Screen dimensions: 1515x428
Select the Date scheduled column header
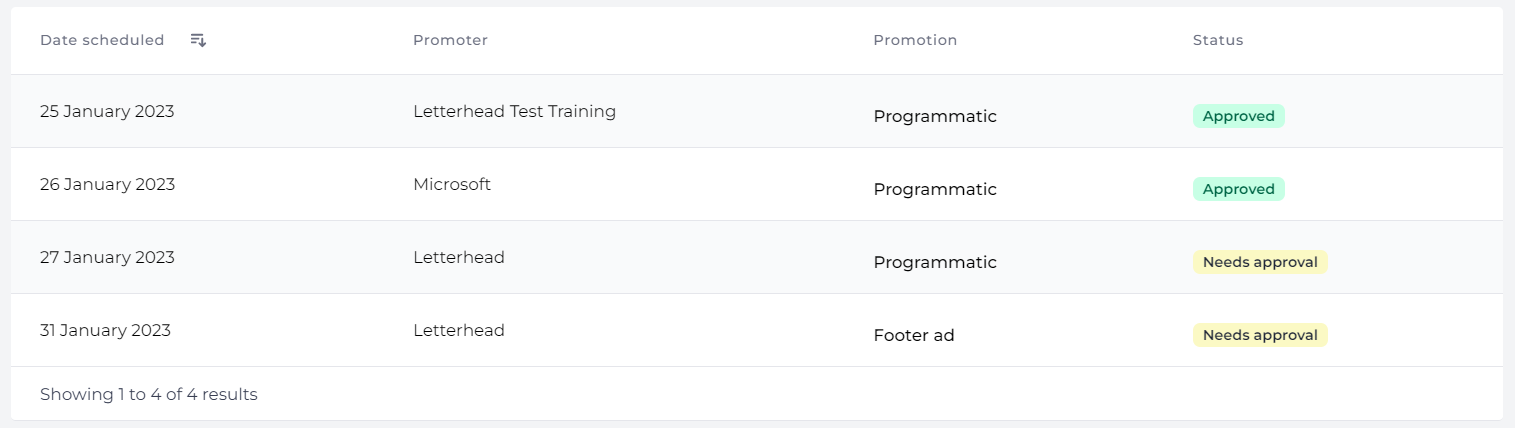102,40
